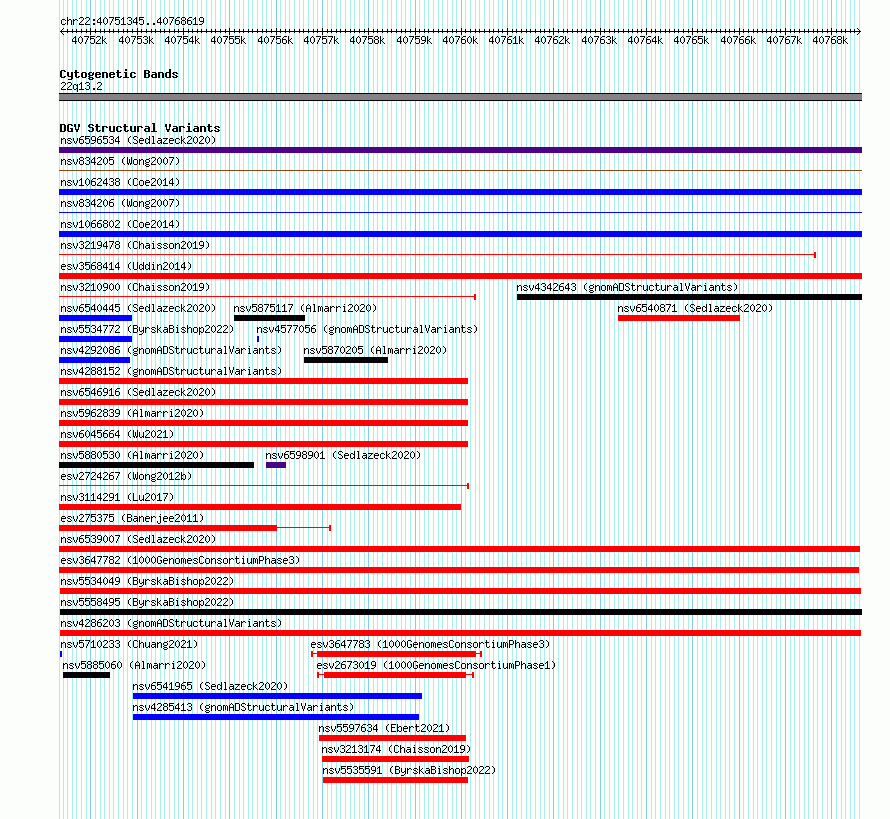Click nsv5534772 (ByrskaBishop2022) label
890x819 pixels.
(x=147, y=329)
